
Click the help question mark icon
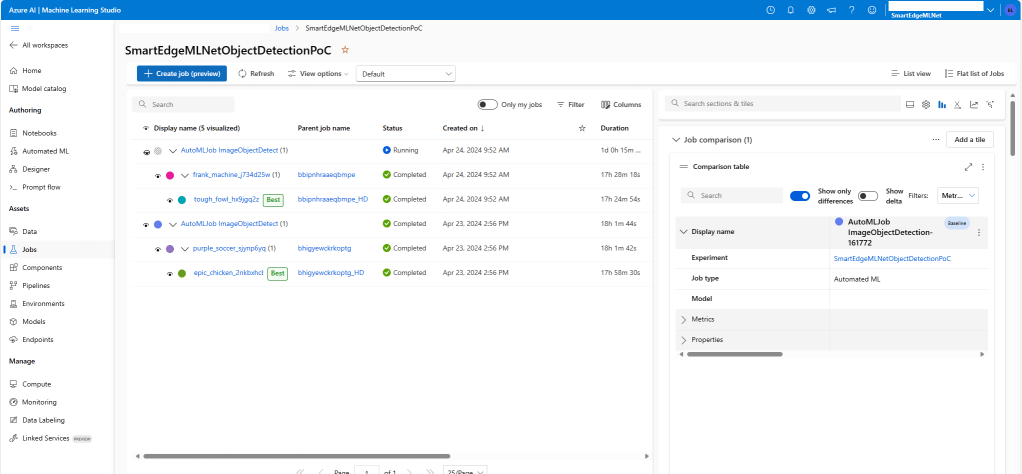coord(851,10)
